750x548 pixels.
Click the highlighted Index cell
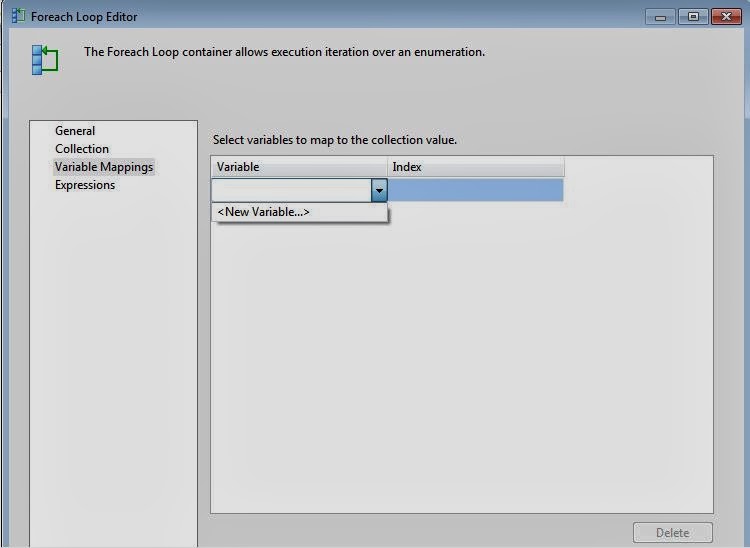point(475,190)
